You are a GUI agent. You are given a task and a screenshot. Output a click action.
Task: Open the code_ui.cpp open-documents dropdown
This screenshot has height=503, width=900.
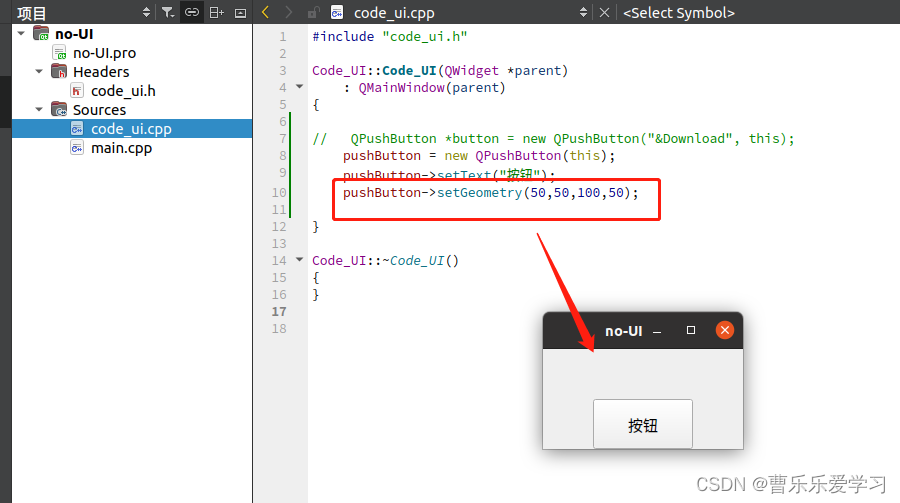coord(584,13)
